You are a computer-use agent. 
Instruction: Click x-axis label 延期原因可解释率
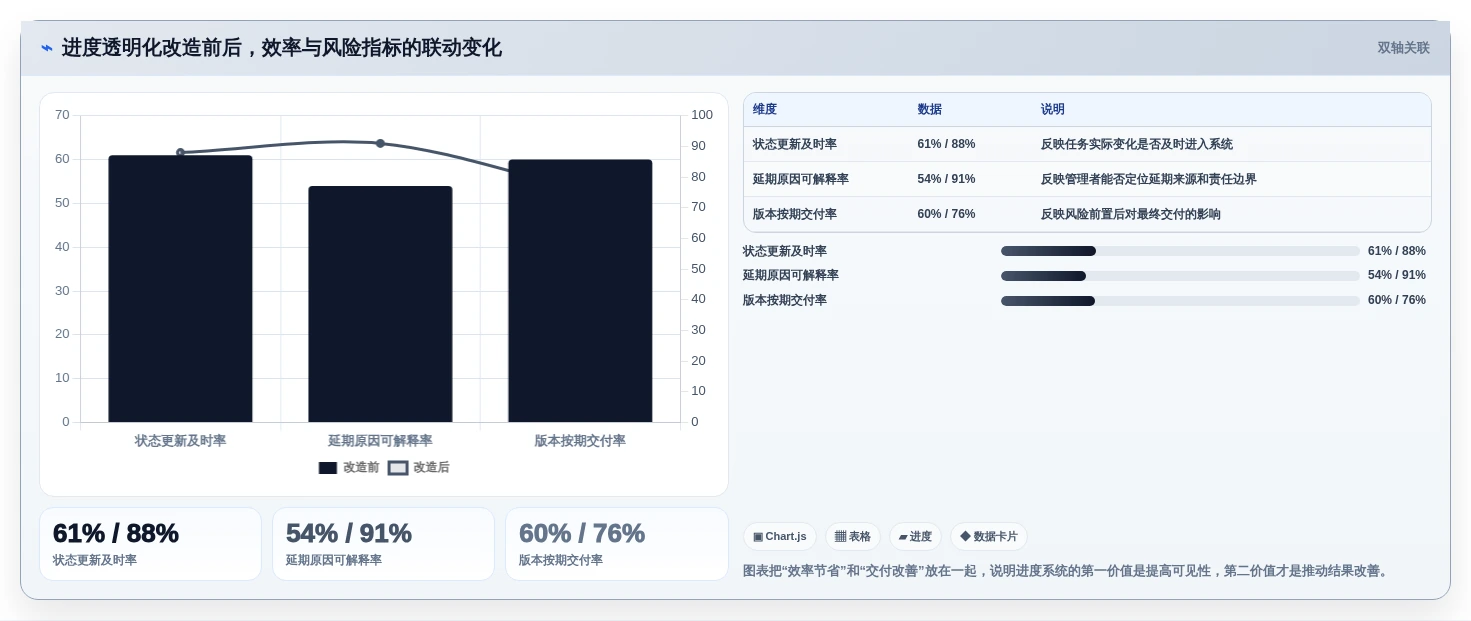point(380,440)
